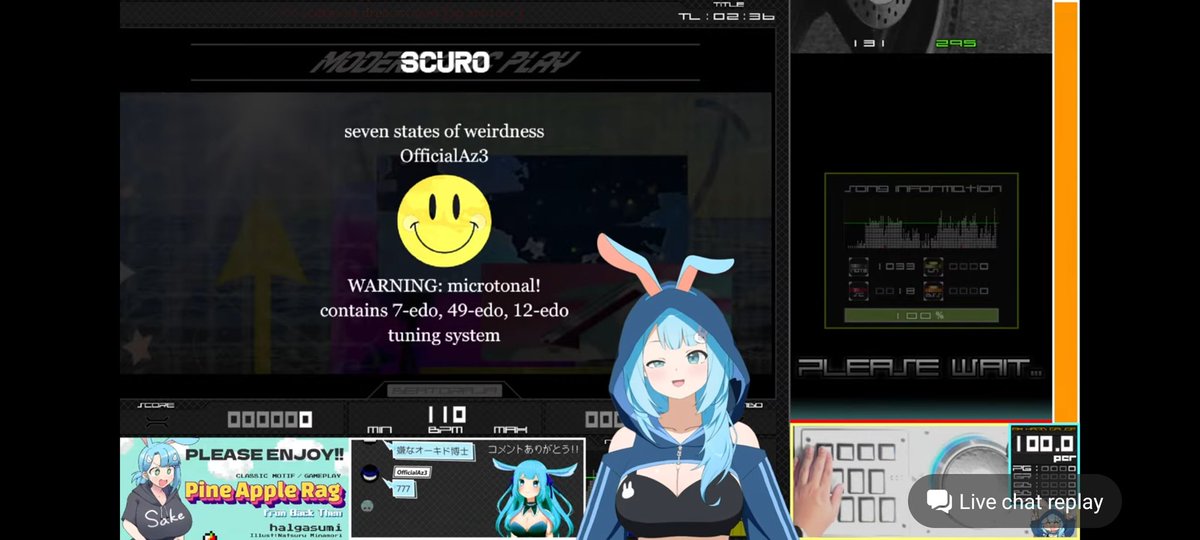Click the controller hand-cam feed
This screenshot has width=1200, height=540.
(900, 482)
